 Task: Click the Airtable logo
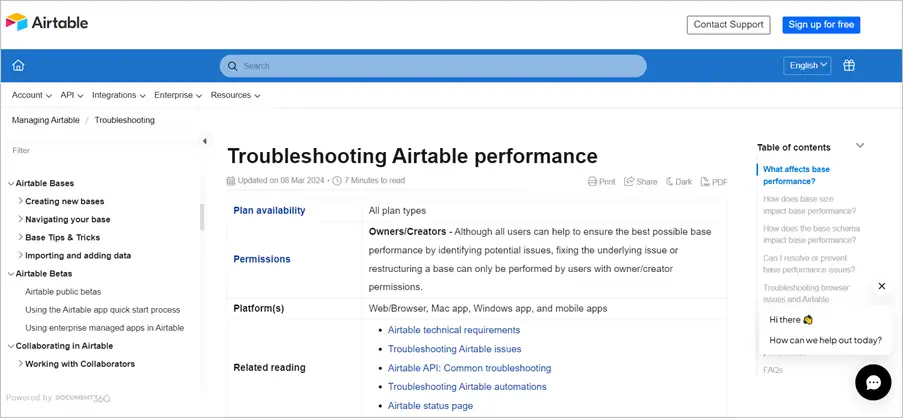point(47,22)
